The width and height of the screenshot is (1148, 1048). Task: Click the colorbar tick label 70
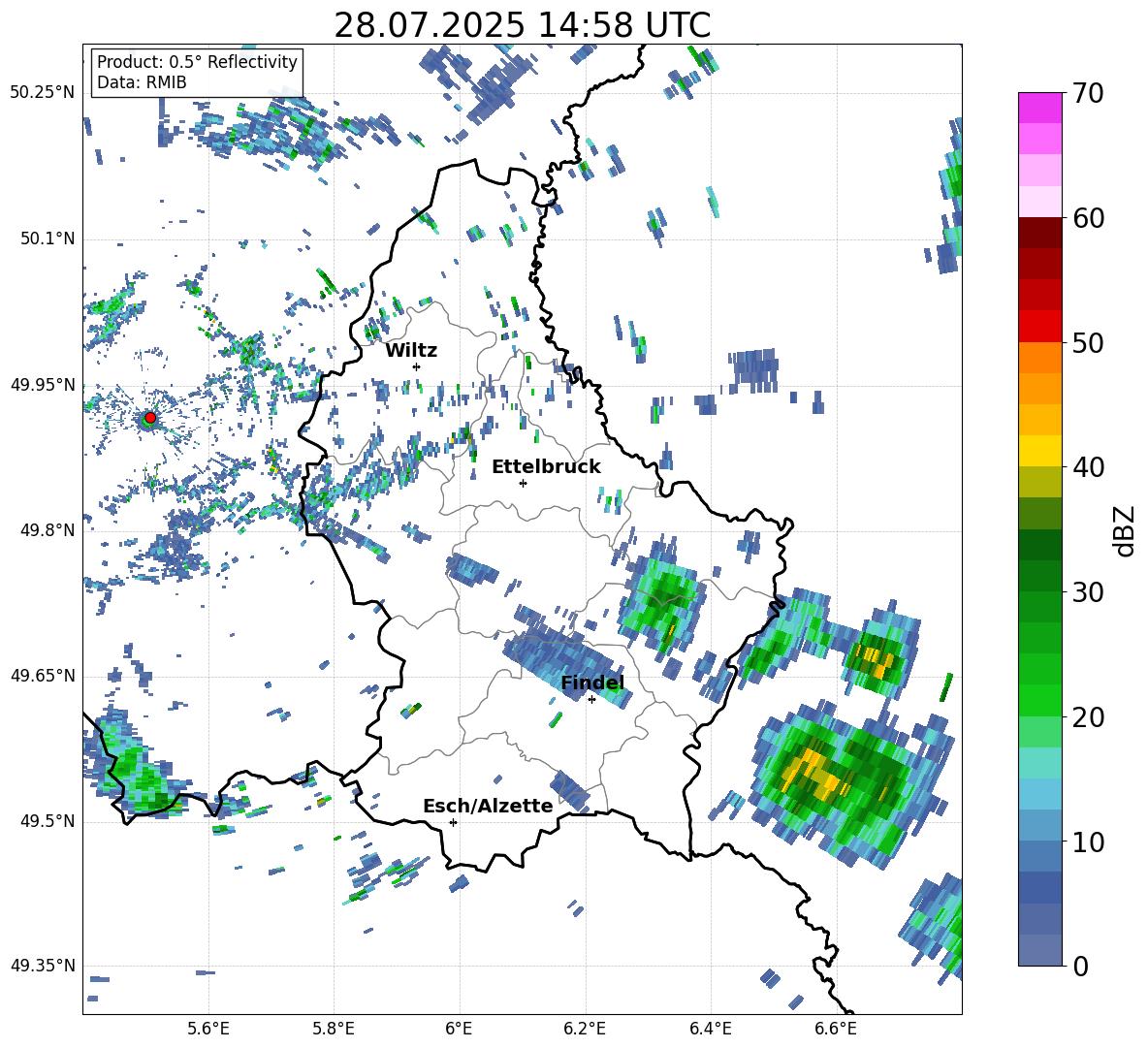(x=1088, y=93)
